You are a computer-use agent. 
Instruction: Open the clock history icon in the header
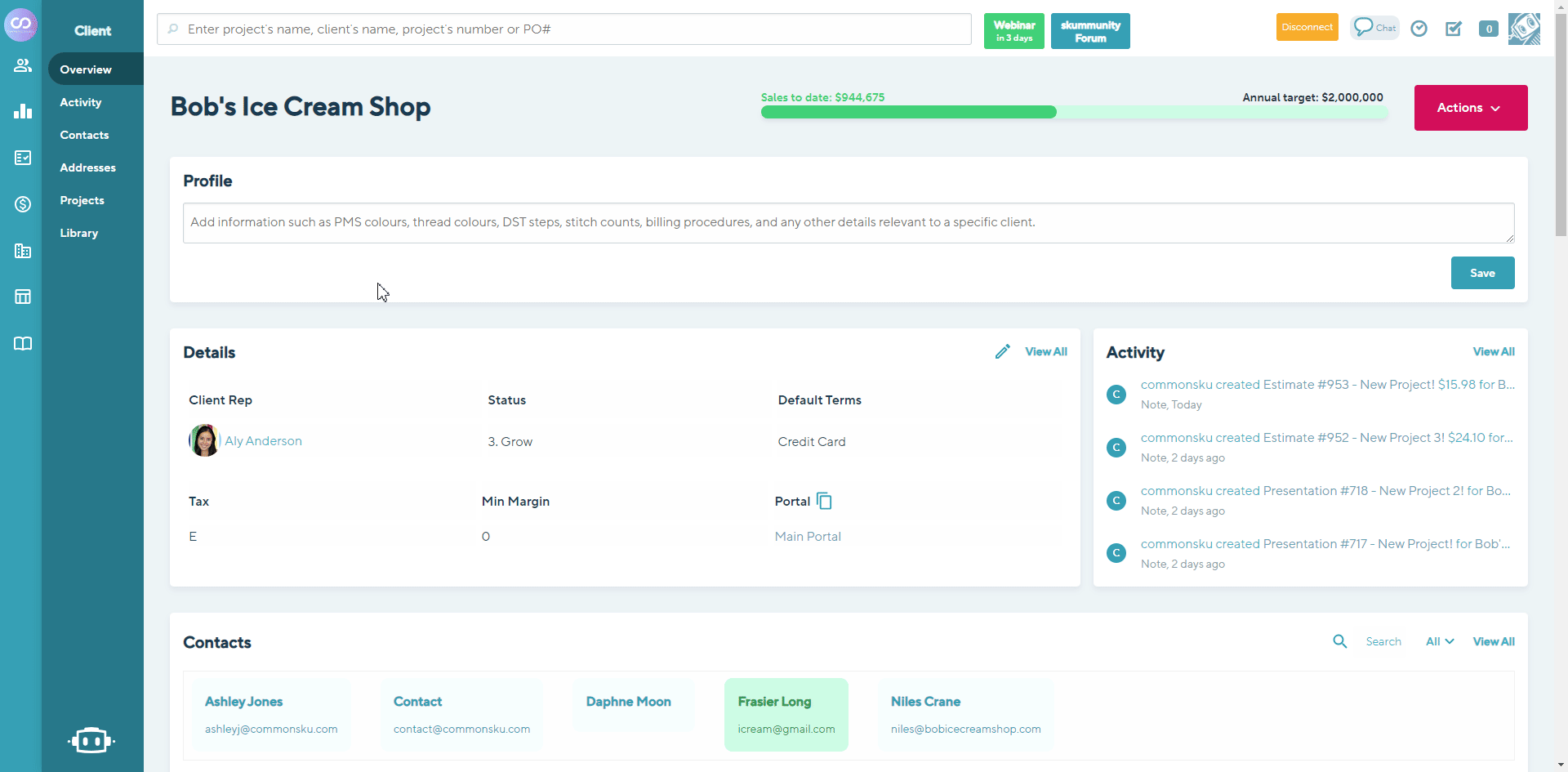(x=1419, y=28)
